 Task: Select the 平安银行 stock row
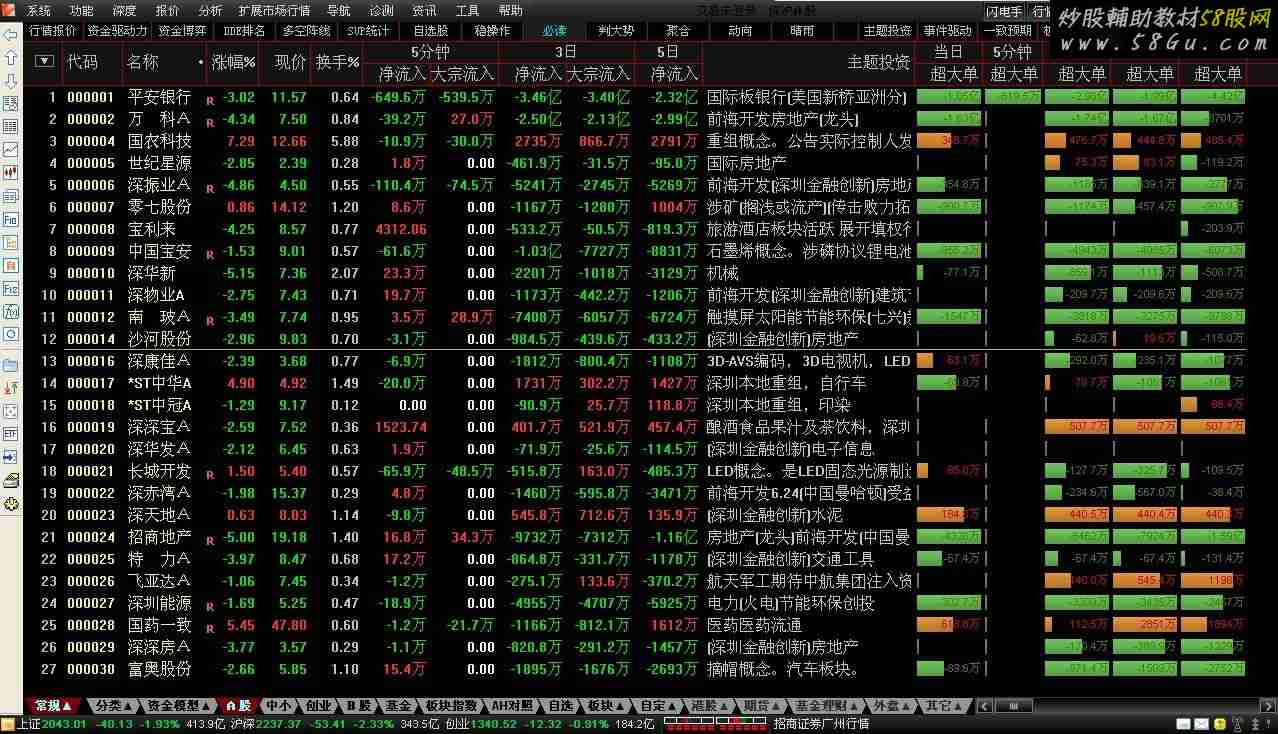634,97
